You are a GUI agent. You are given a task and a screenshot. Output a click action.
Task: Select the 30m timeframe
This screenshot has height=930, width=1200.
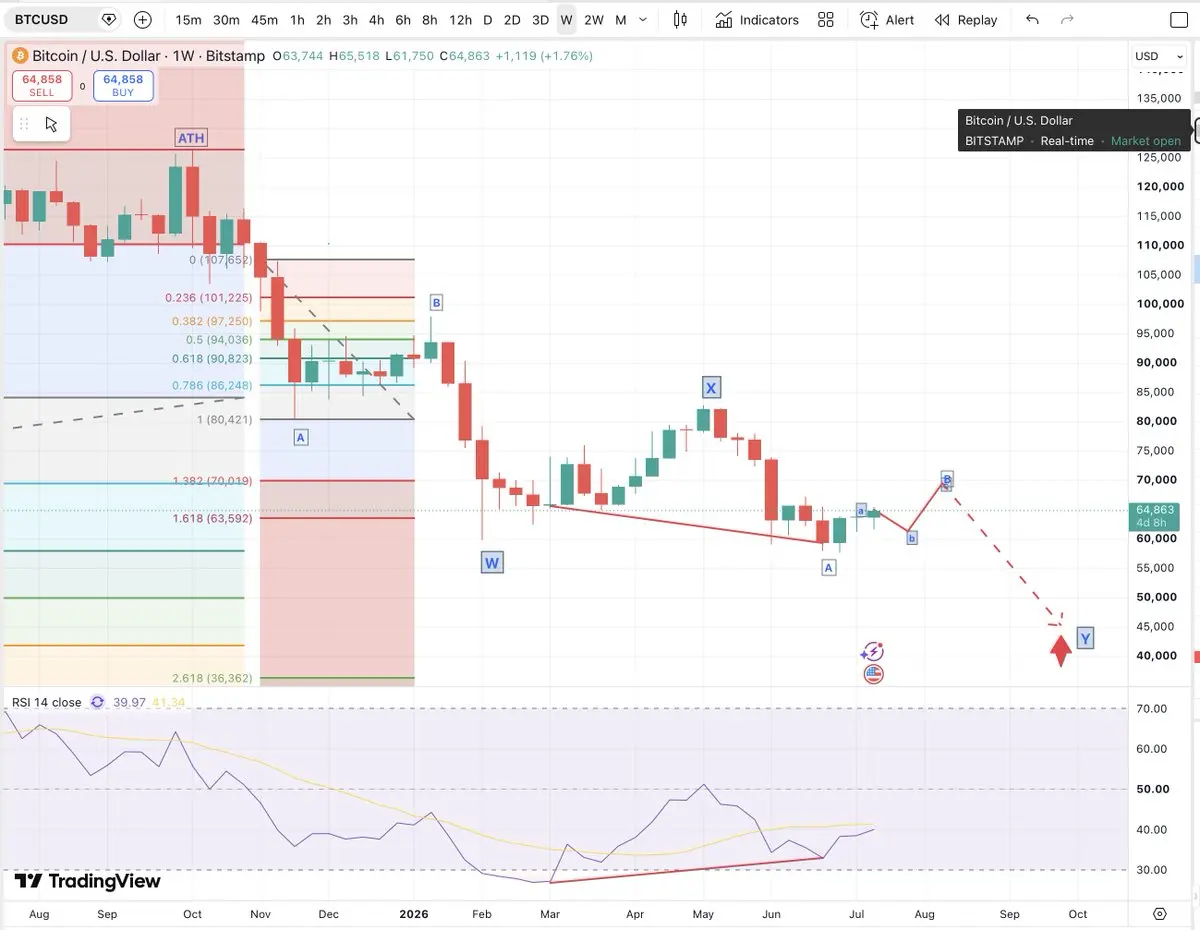[226, 20]
